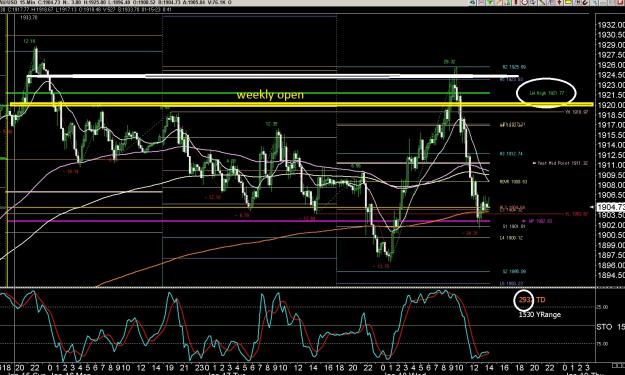Click the 1914.00 price axis label
This screenshot has width=625, height=375.
[x=610, y=145]
